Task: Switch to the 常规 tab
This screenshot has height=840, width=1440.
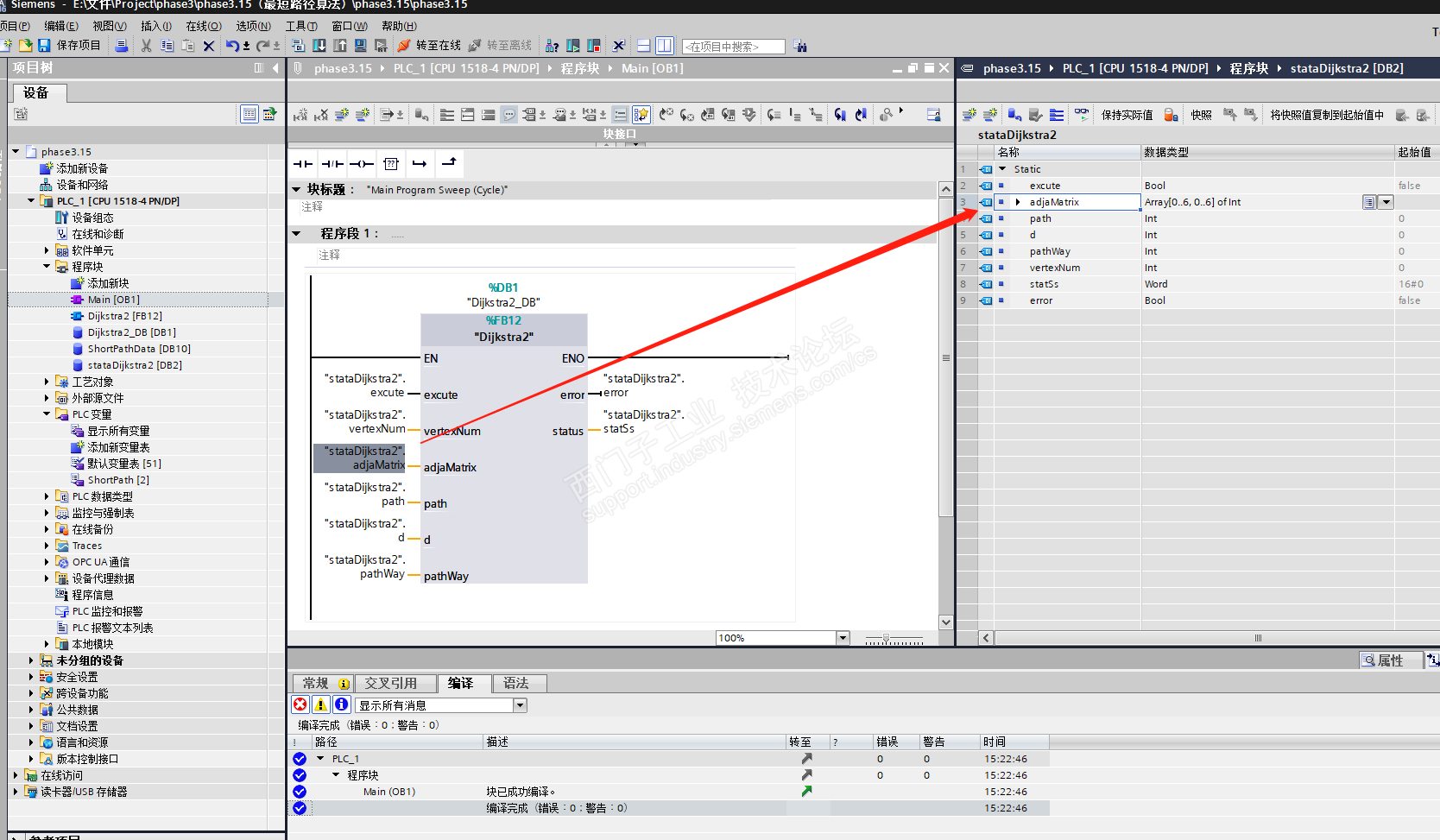Action: 324,683
